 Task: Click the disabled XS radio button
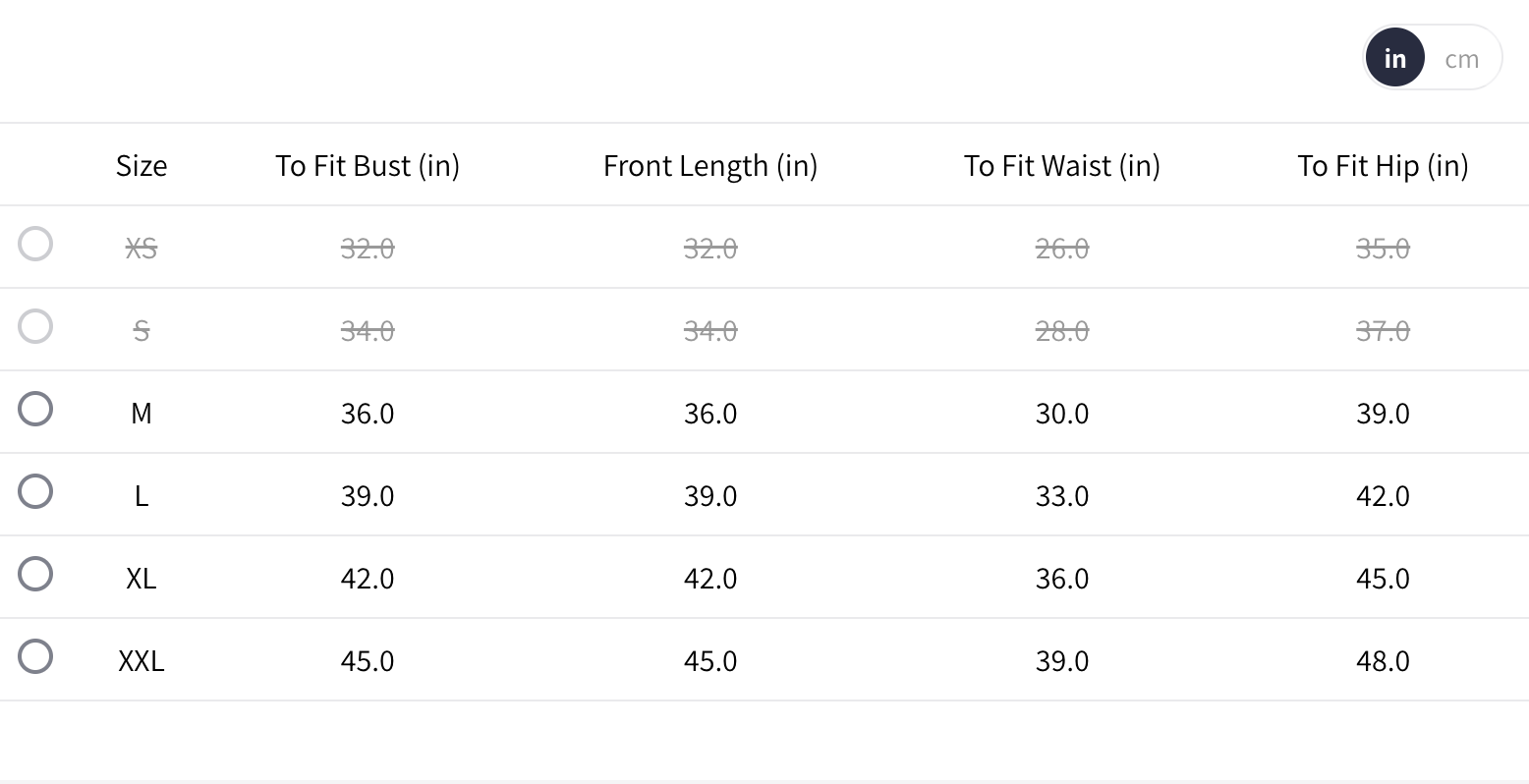[x=35, y=244]
